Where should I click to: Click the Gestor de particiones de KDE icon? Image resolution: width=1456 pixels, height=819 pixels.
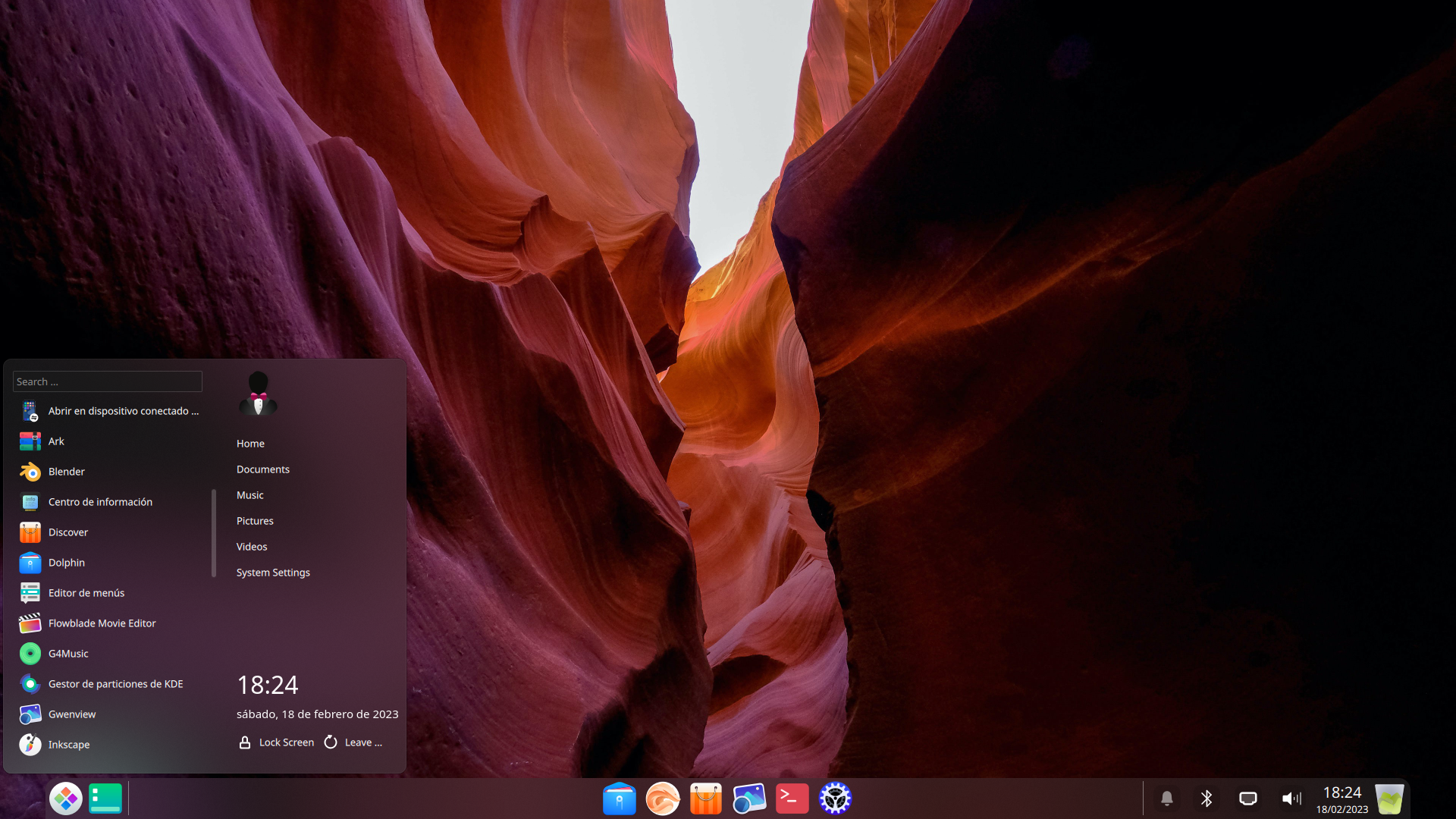tap(30, 684)
